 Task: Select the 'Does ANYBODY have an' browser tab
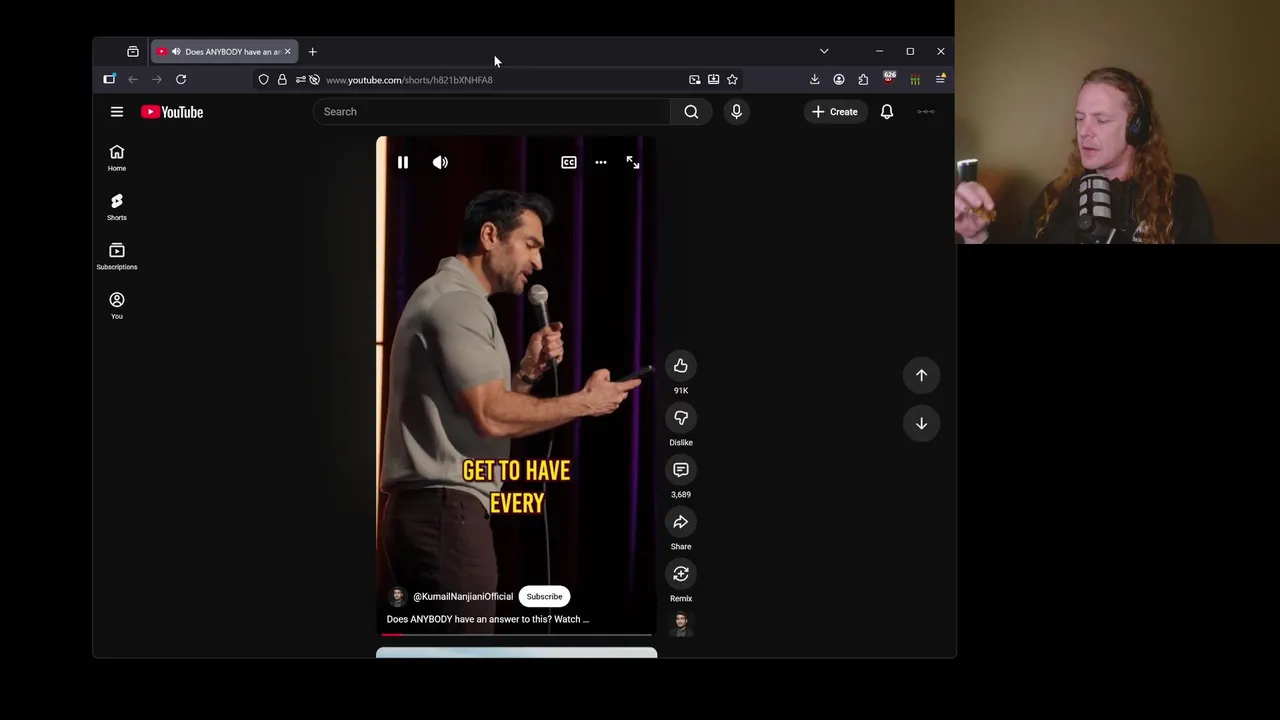click(x=224, y=52)
